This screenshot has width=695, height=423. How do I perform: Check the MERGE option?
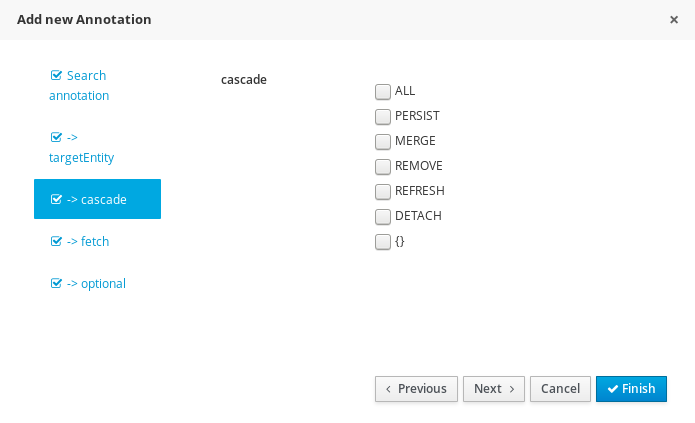pyautogui.click(x=383, y=141)
